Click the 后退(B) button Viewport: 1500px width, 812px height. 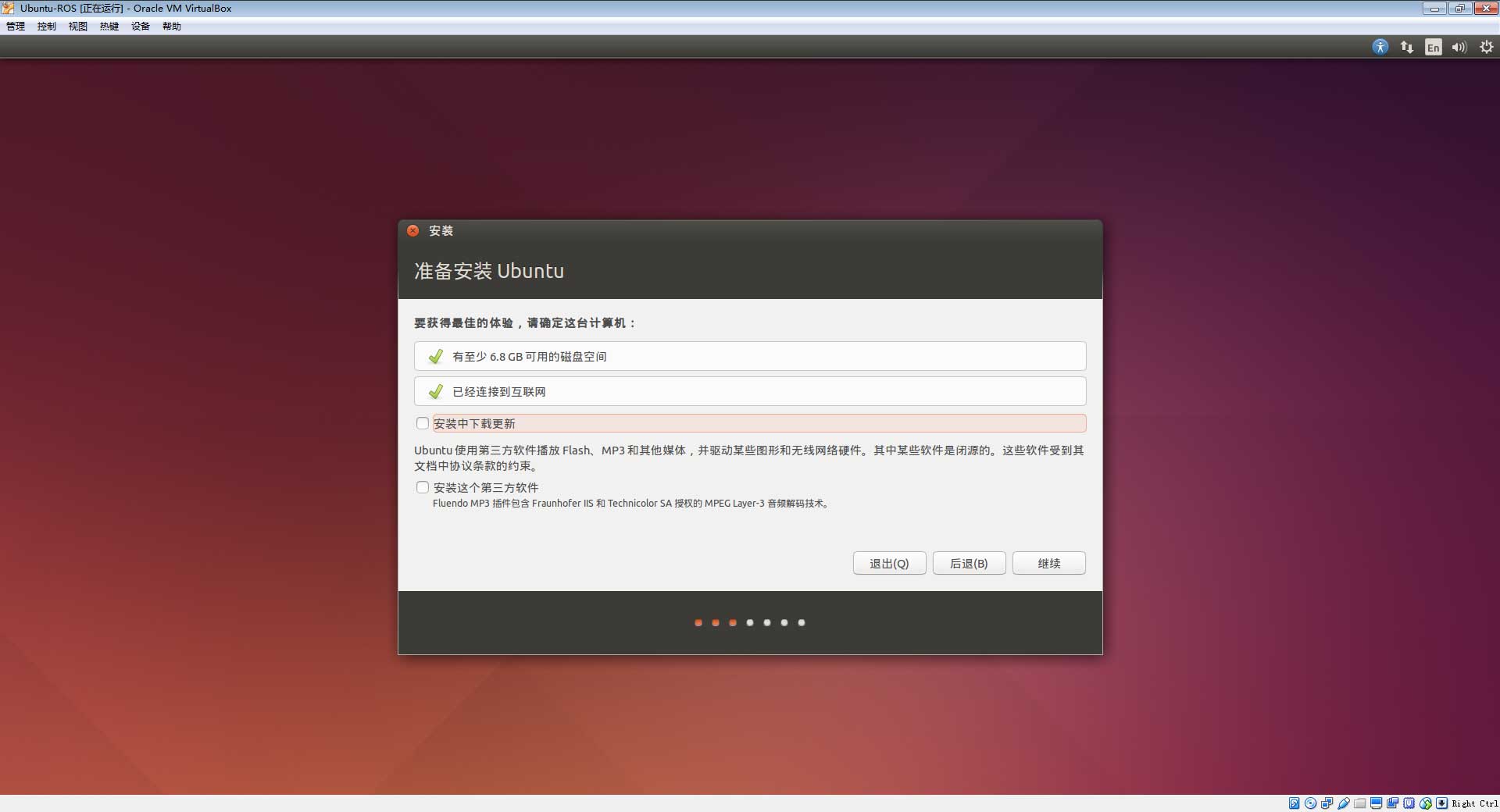coord(970,563)
